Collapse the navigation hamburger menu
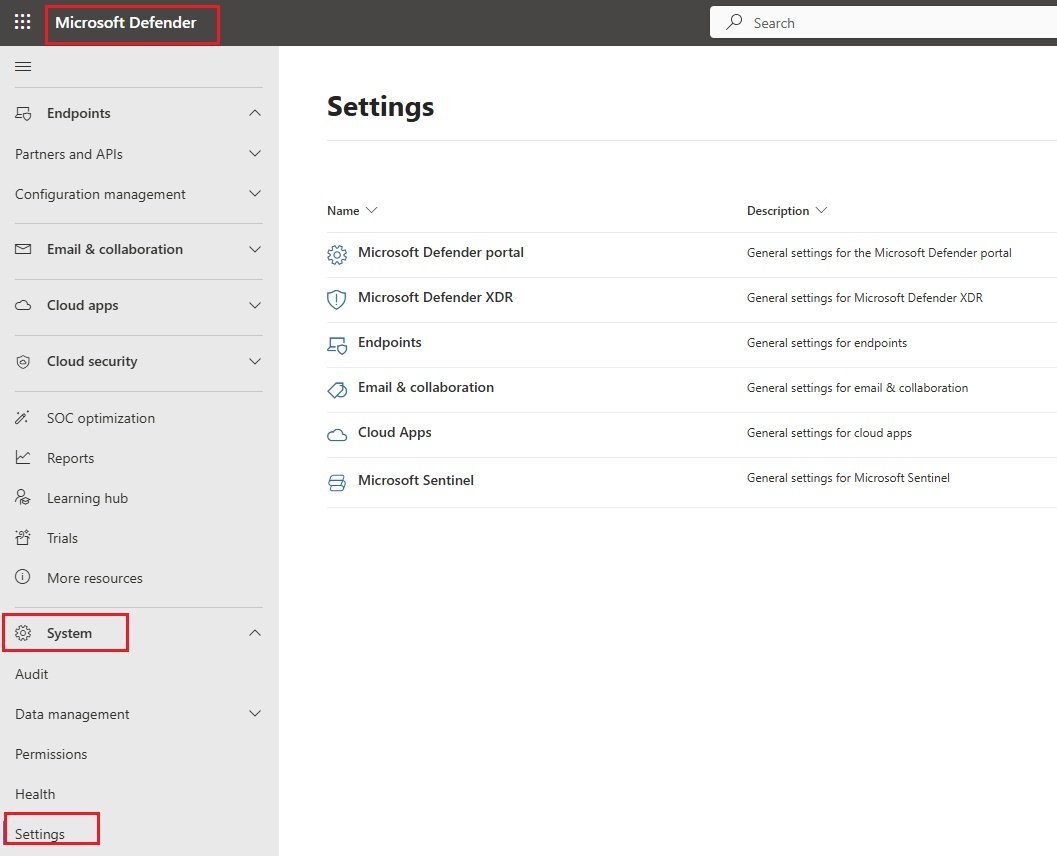1057x856 pixels. coord(23,66)
